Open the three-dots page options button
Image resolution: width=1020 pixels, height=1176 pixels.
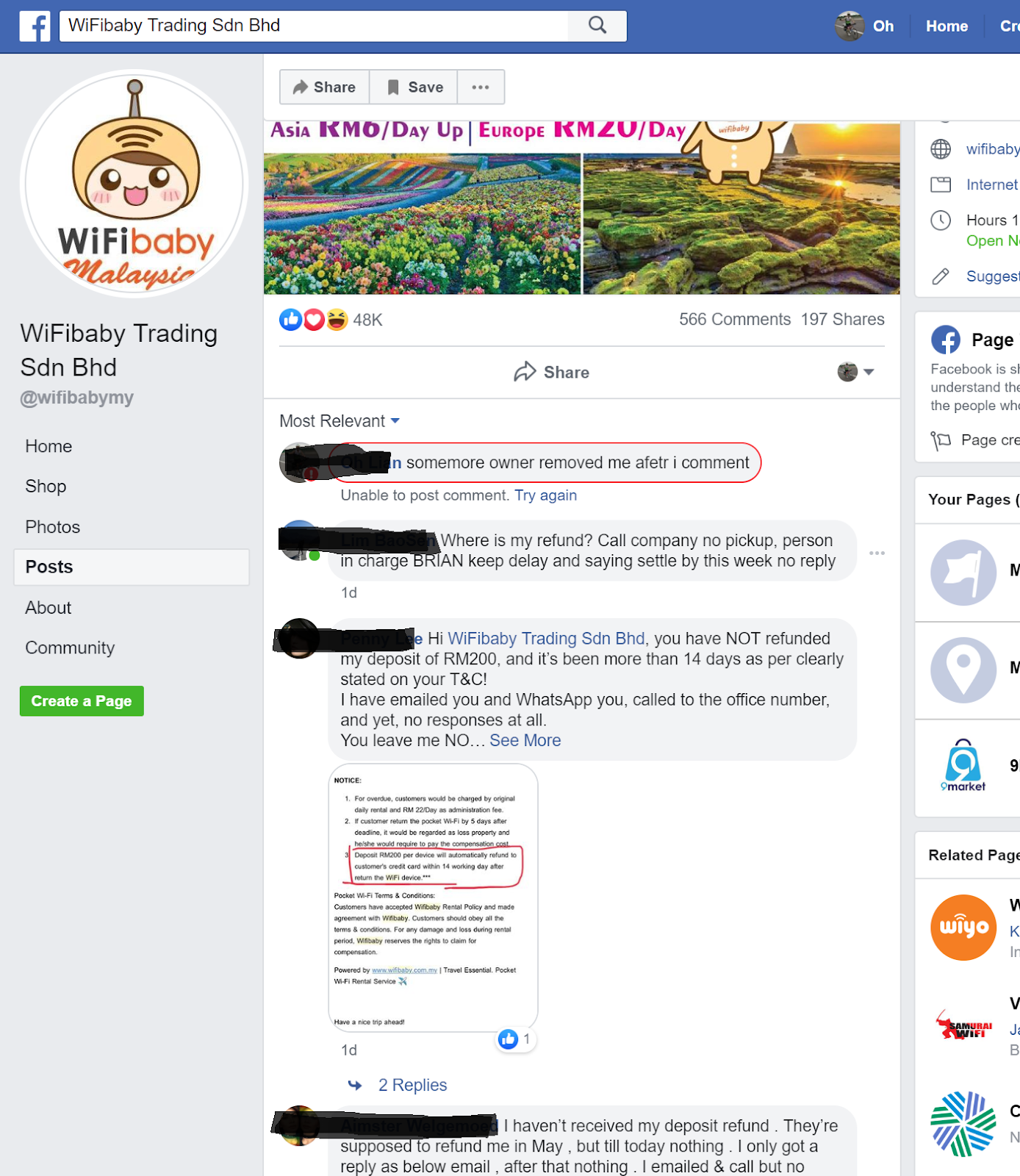point(481,87)
